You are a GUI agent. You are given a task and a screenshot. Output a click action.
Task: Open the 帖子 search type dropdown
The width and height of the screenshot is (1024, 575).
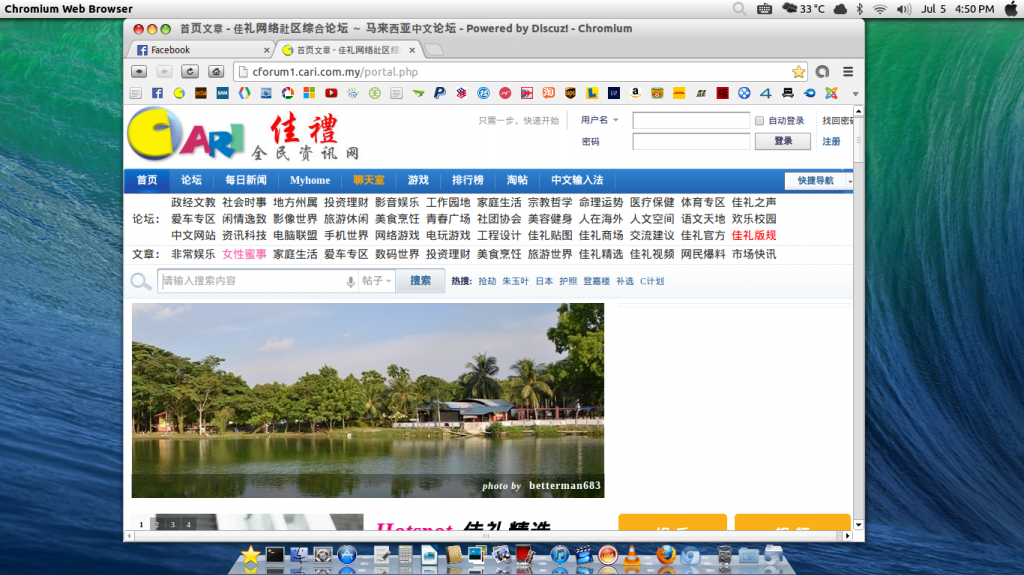tap(377, 281)
